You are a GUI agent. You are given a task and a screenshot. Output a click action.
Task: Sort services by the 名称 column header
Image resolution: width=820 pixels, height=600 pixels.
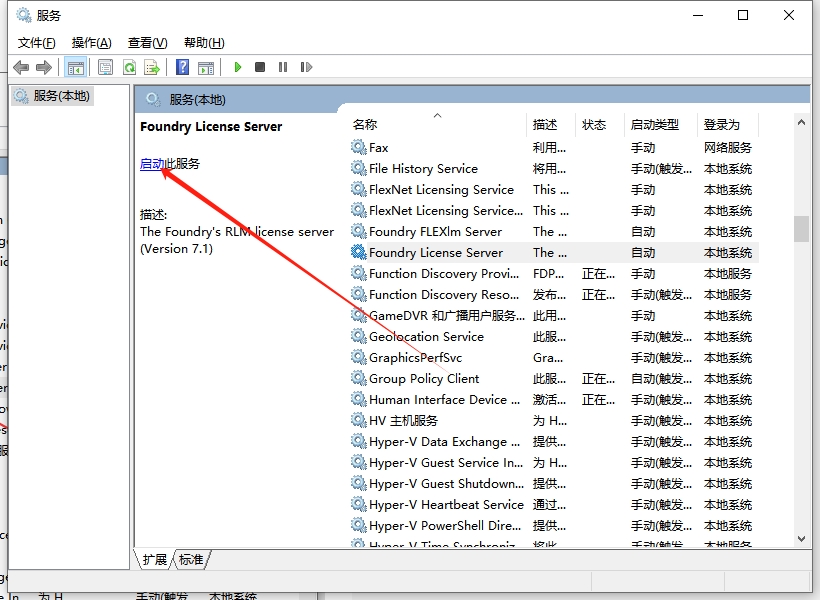tap(365, 124)
